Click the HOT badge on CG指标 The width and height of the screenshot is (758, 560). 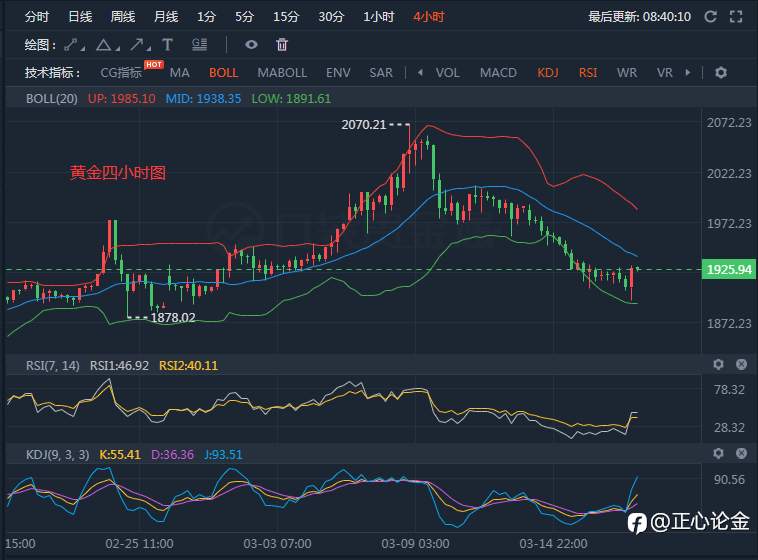(x=154, y=64)
